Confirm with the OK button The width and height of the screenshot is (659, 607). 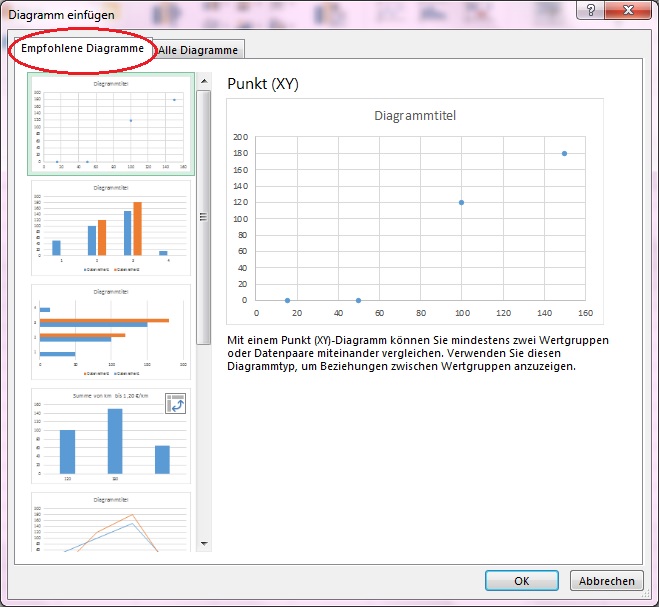coord(521,581)
